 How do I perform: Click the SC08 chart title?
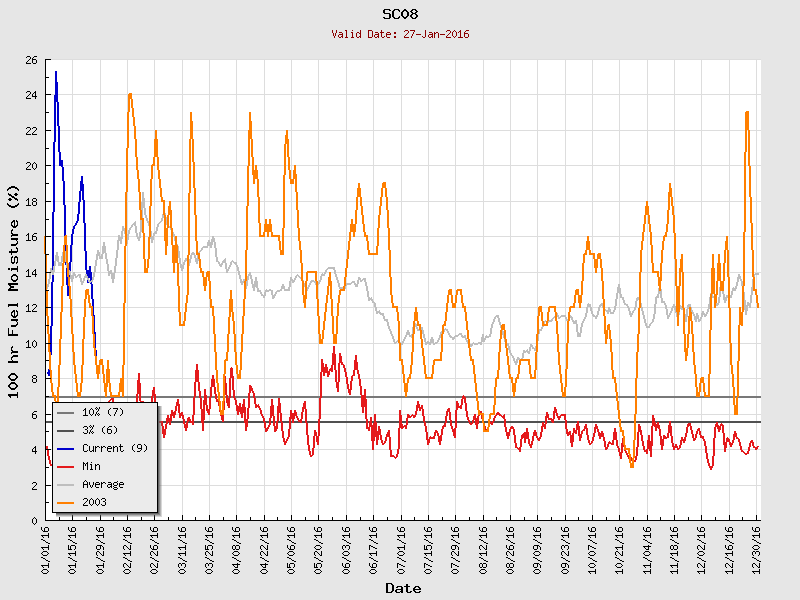point(400,14)
